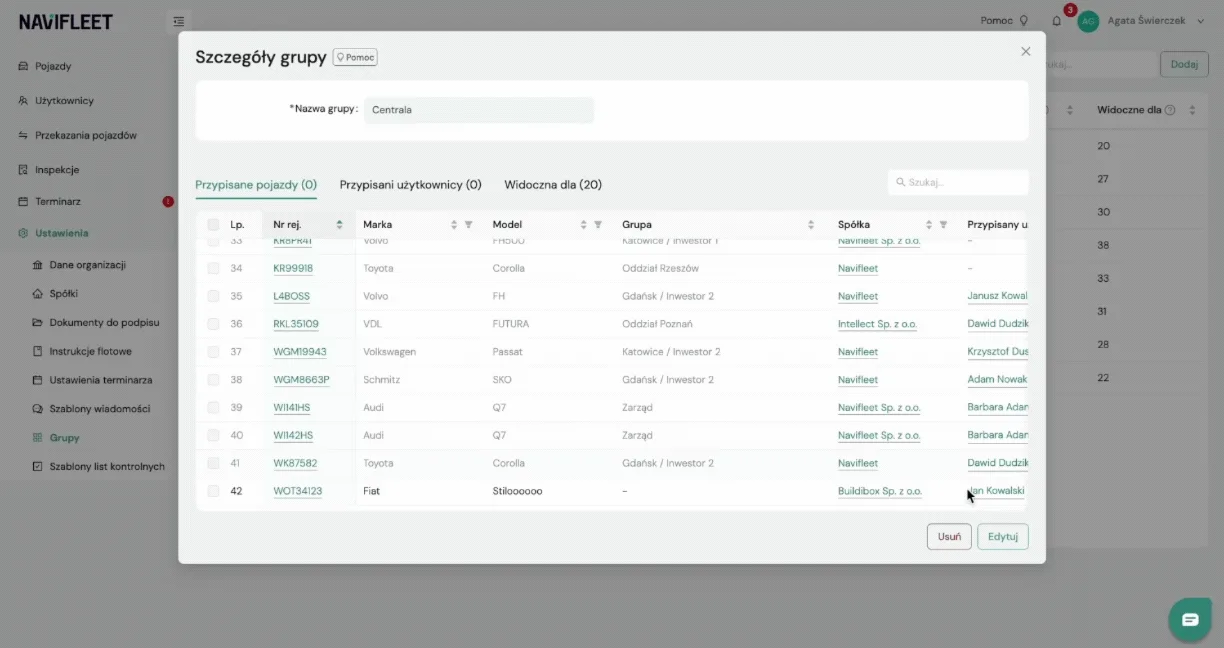Viewport: 1224px width, 648px height.
Task: Open registration link WOT34123
Action: pyautogui.click(x=298, y=491)
